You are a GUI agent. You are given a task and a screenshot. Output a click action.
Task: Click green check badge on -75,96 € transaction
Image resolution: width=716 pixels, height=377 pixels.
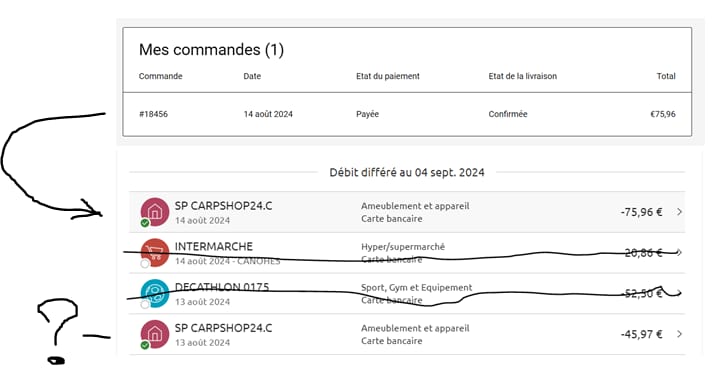145,223
